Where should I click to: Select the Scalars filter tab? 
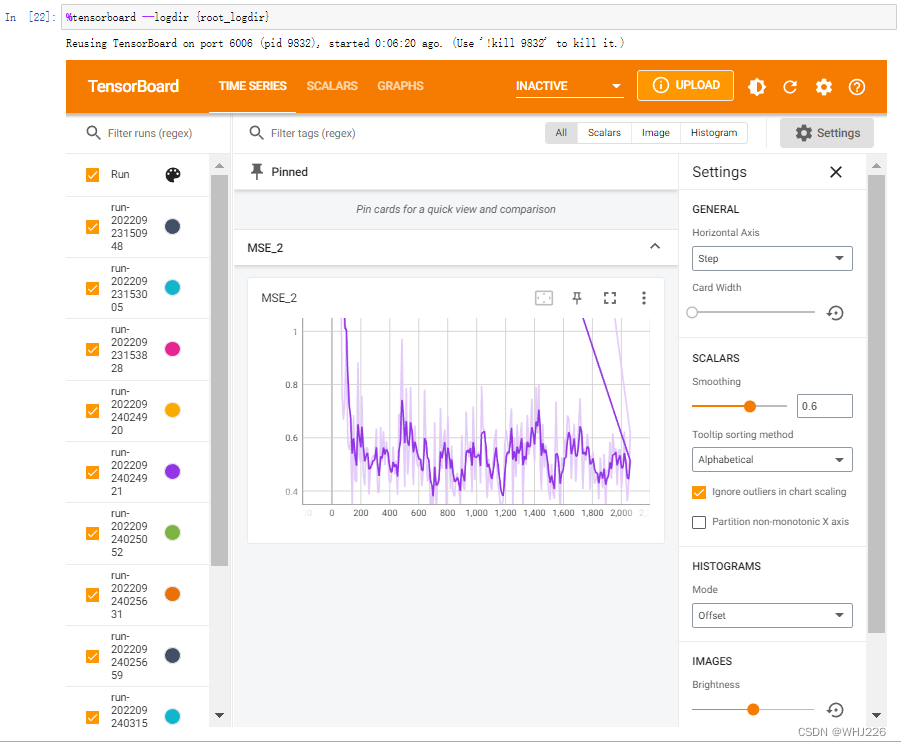[x=604, y=133]
